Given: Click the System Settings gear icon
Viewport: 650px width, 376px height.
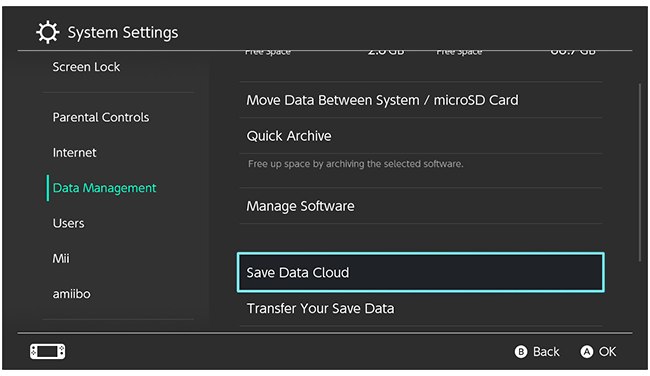Looking at the screenshot, I should [x=48, y=32].
